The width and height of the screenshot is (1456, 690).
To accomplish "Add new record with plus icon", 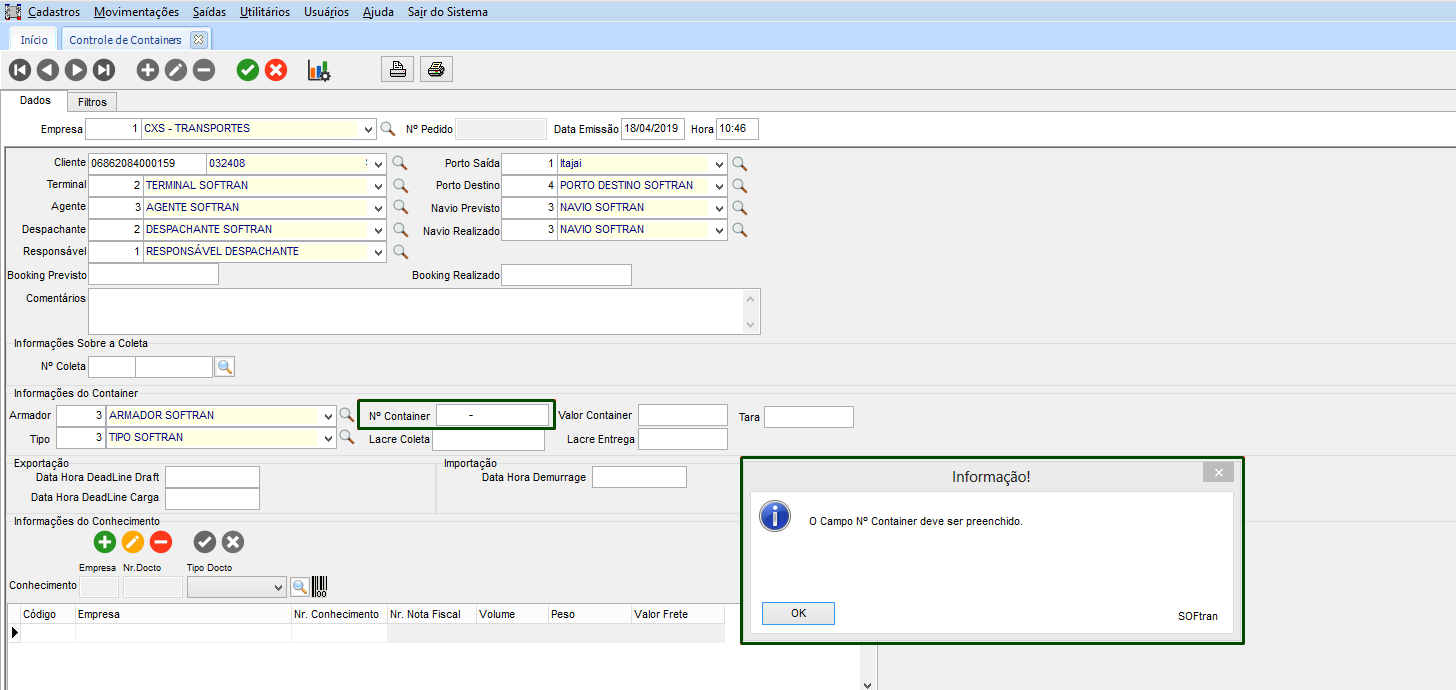I will 148,70.
